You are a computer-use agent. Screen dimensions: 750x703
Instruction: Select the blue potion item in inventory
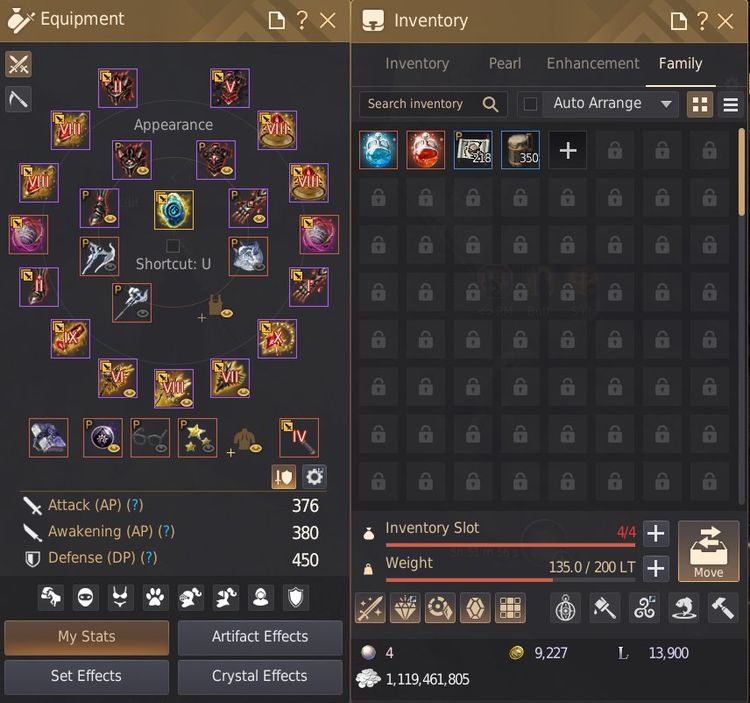(378, 150)
